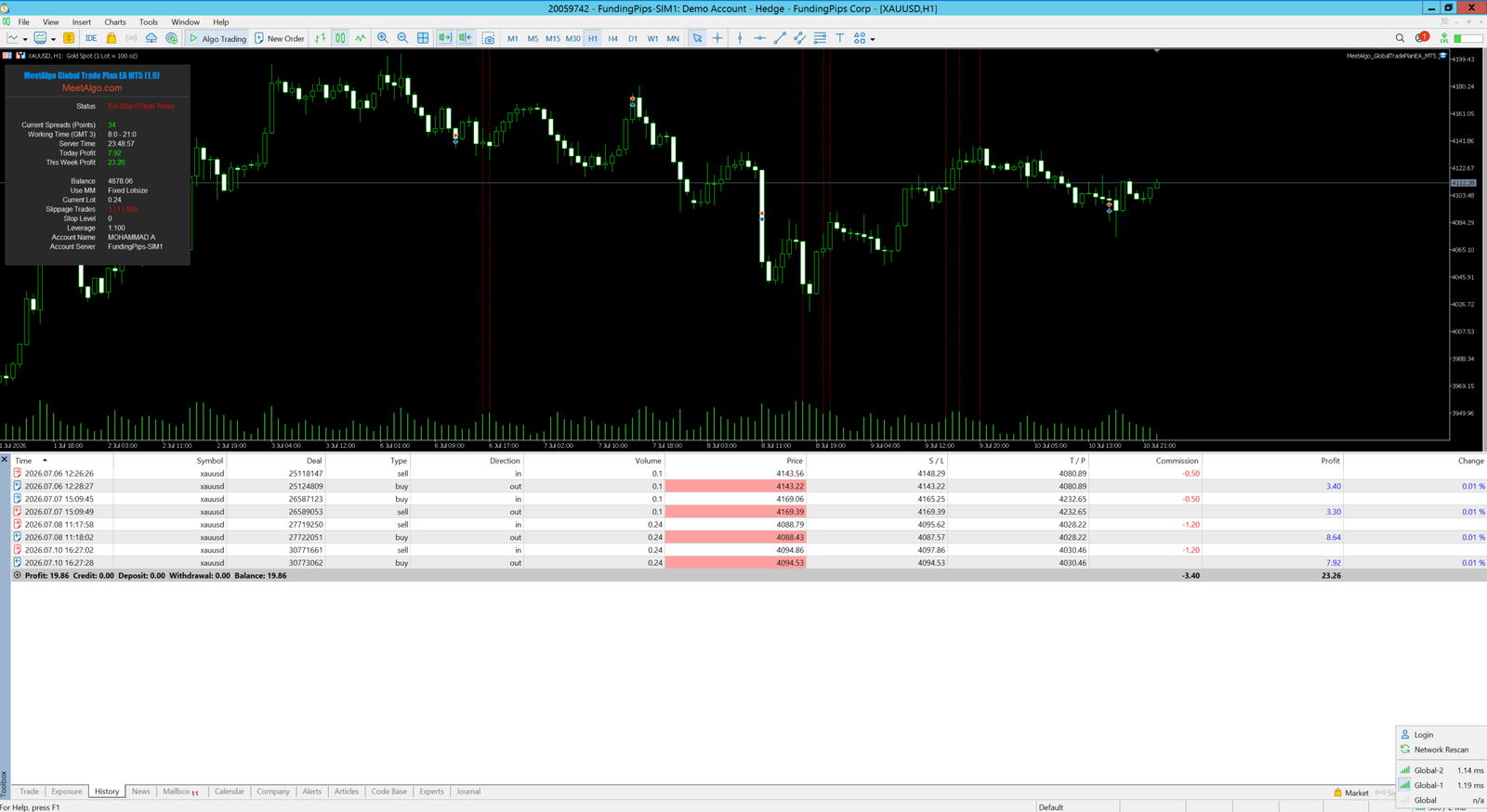This screenshot has width=1487, height=812.
Task: Select the Fibonacci retracement tool
Action: (820, 38)
